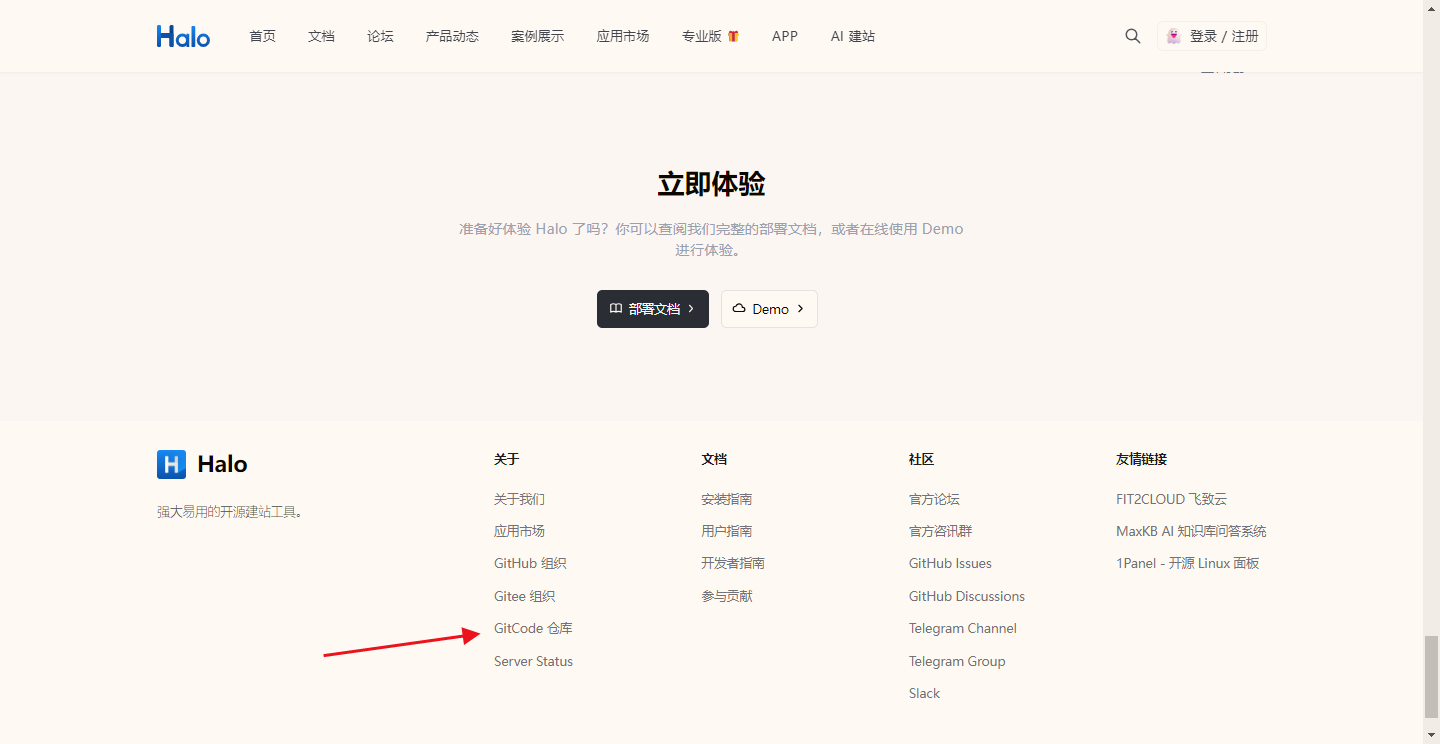Visit the MaxKB AI 知识库问答系统 link
The width and height of the screenshot is (1440, 744).
point(1191,531)
